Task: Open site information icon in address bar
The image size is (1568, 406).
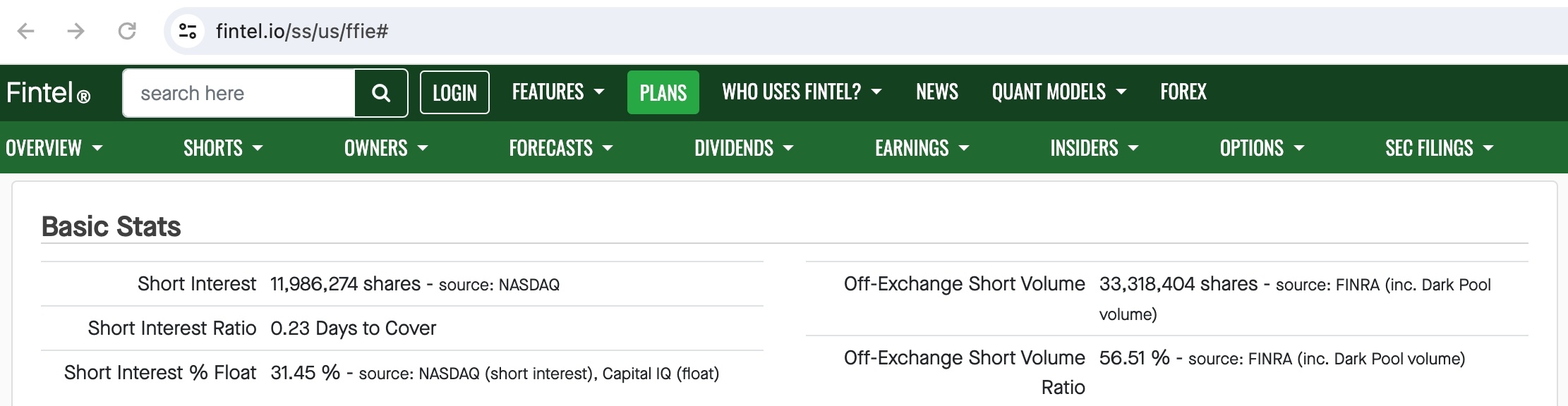Action: point(188,31)
